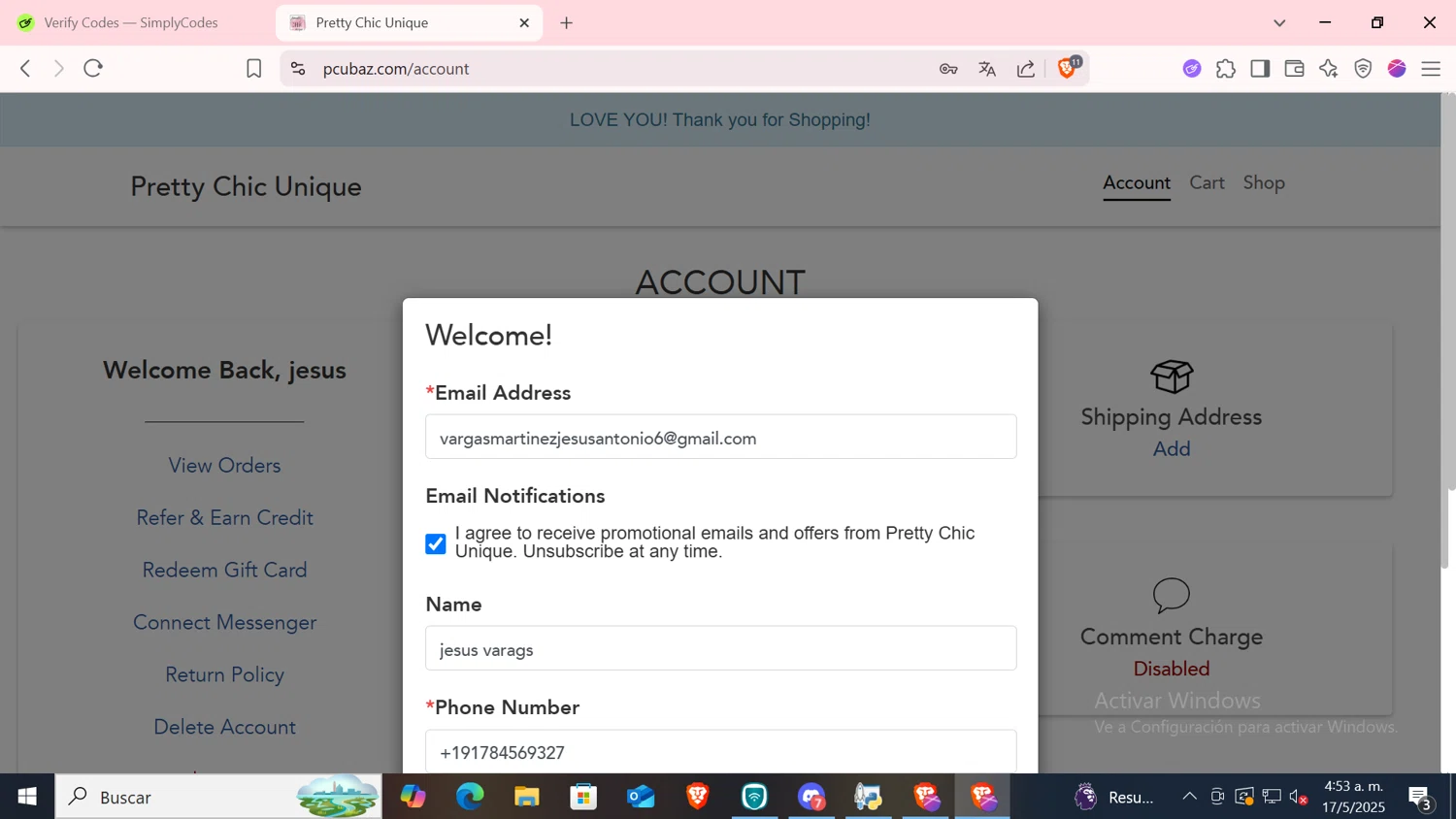
Task: Open Leo AI sparkle icon
Action: click(1329, 68)
